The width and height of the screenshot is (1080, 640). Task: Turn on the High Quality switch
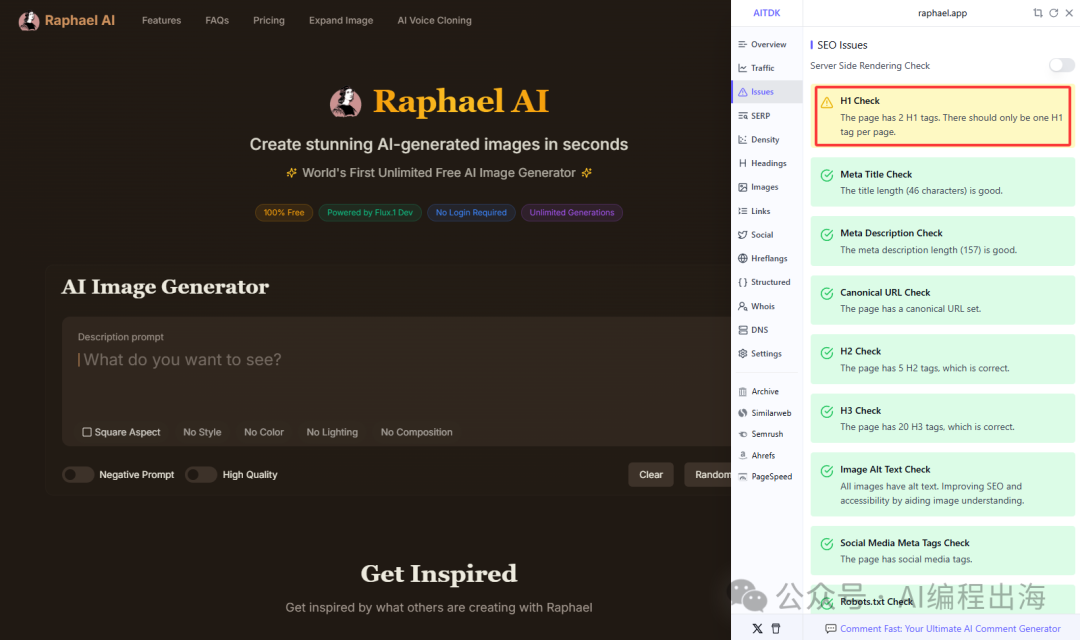tap(201, 475)
